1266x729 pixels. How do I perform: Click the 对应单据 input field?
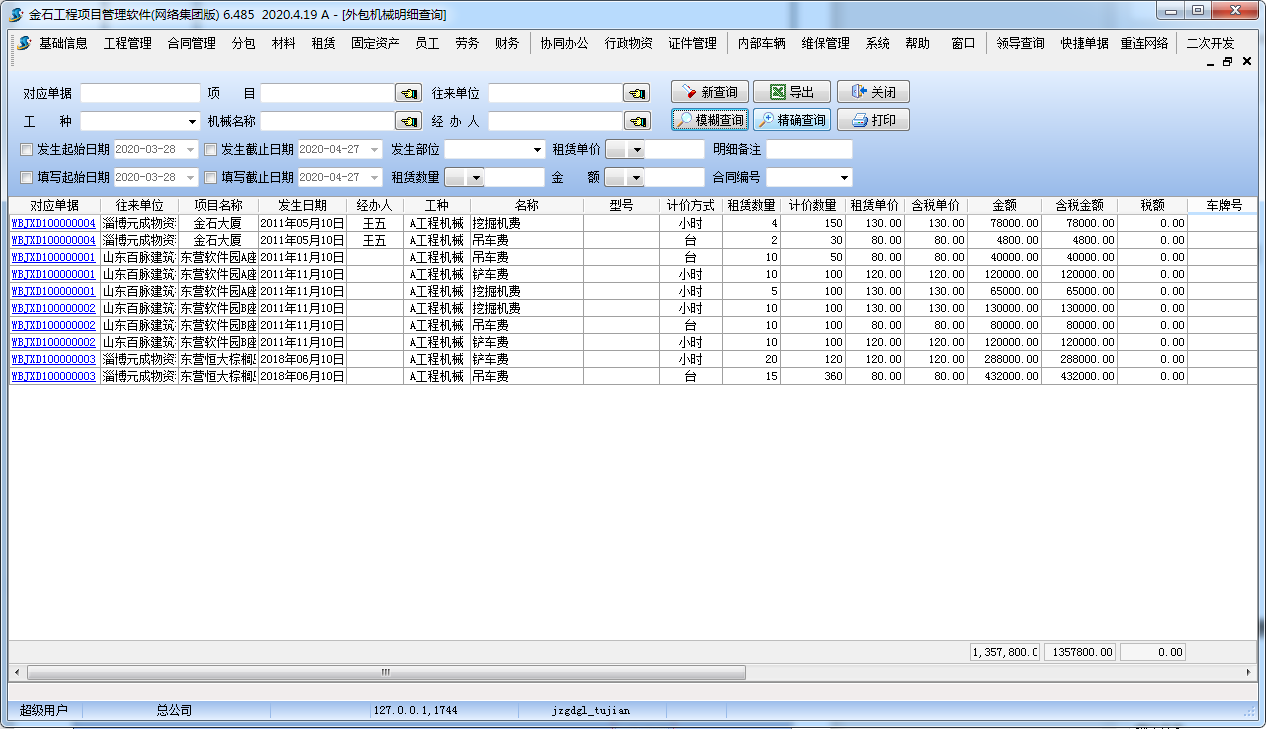pyautogui.click(x=140, y=93)
